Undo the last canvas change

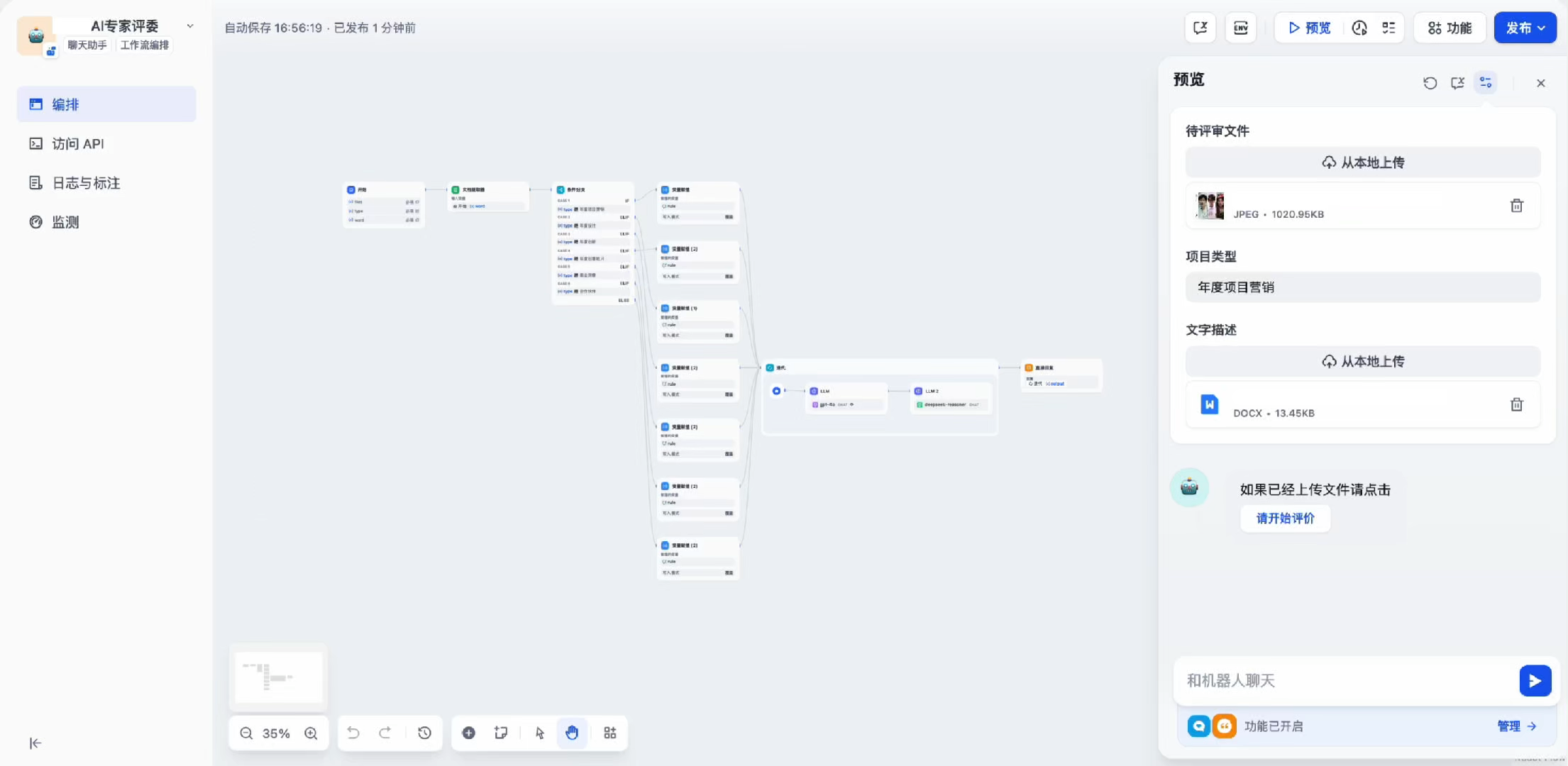pos(353,733)
